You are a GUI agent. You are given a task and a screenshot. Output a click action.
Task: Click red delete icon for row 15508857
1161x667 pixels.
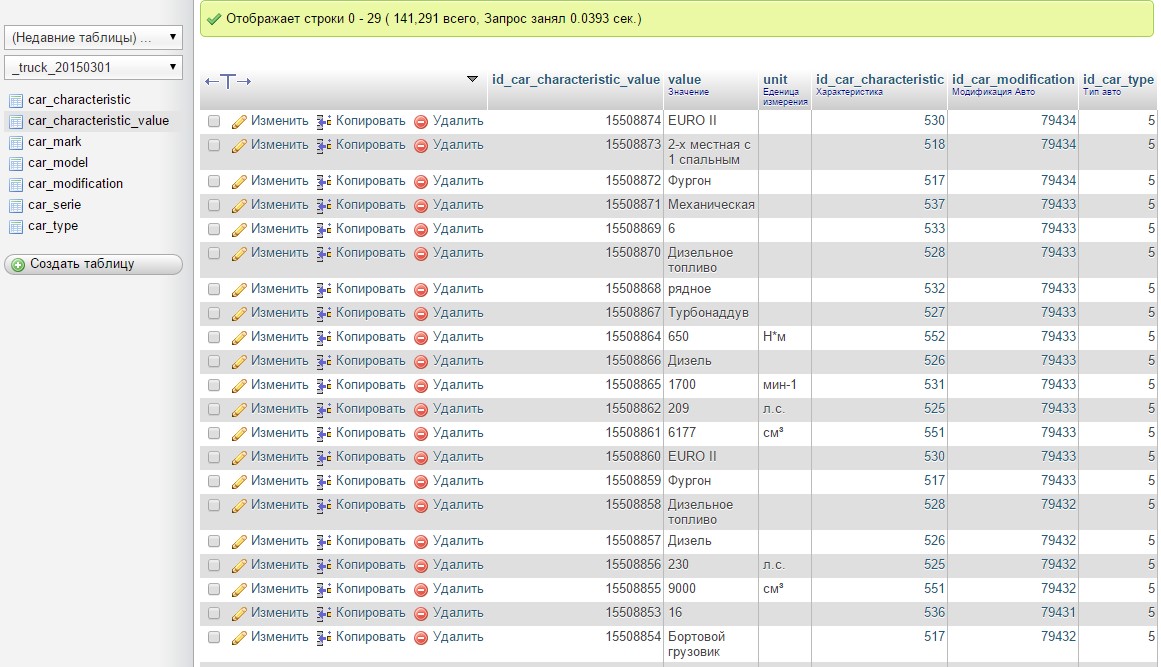[x=421, y=542]
